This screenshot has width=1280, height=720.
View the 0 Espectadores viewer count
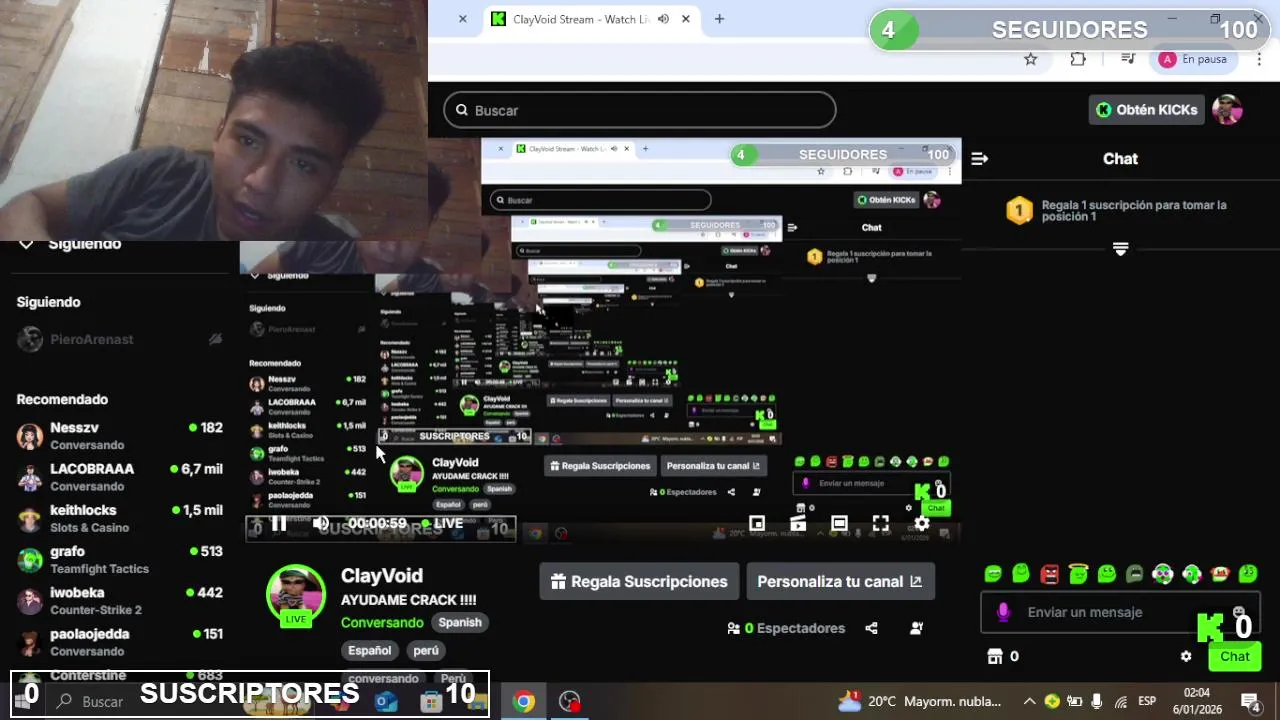pyautogui.click(x=787, y=628)
